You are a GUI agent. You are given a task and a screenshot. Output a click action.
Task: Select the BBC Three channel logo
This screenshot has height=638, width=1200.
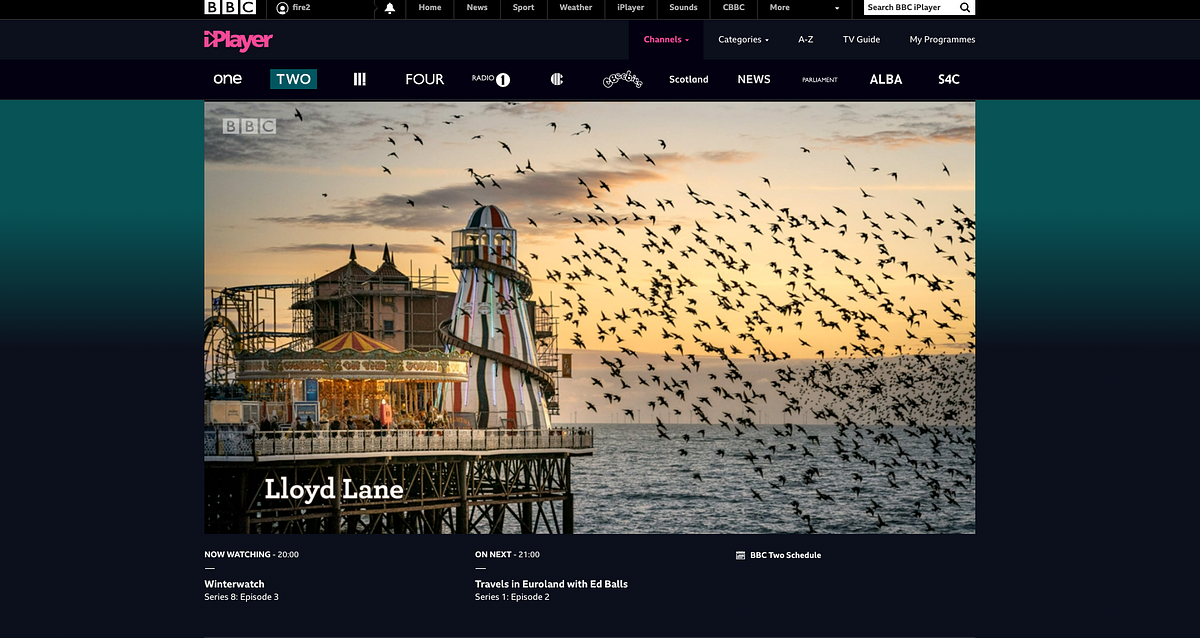pos(360,79)
